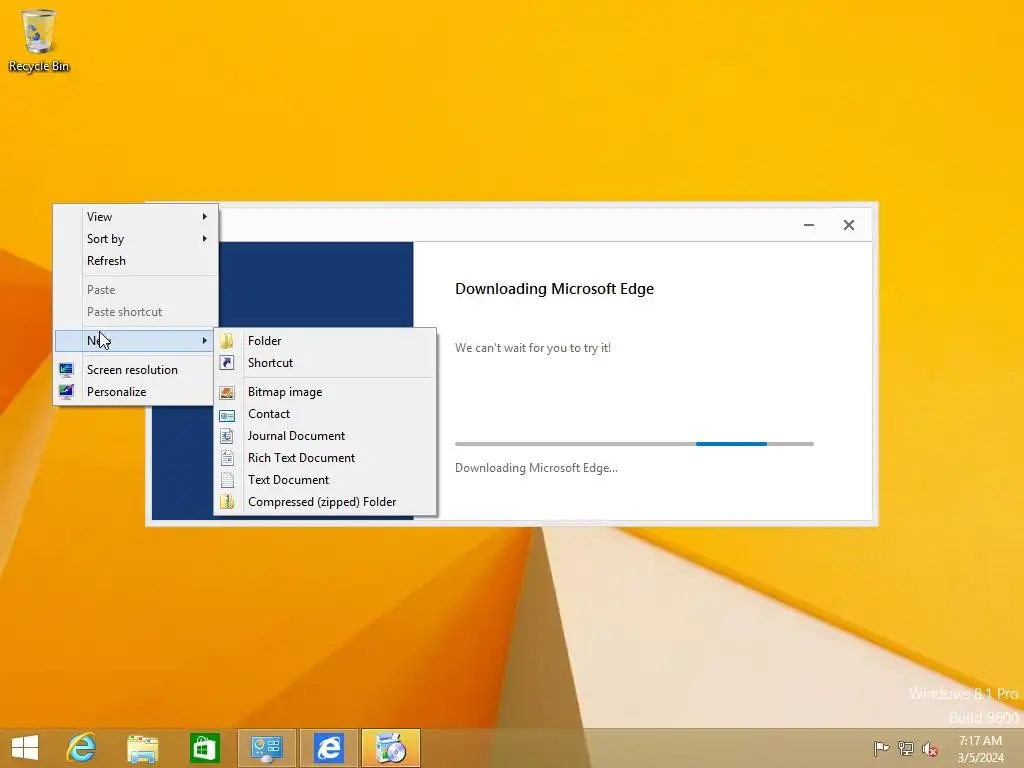Expand the Sort by submenu arrow
1024x768 pixels.
pyautogui.click(x=204, y=238)
